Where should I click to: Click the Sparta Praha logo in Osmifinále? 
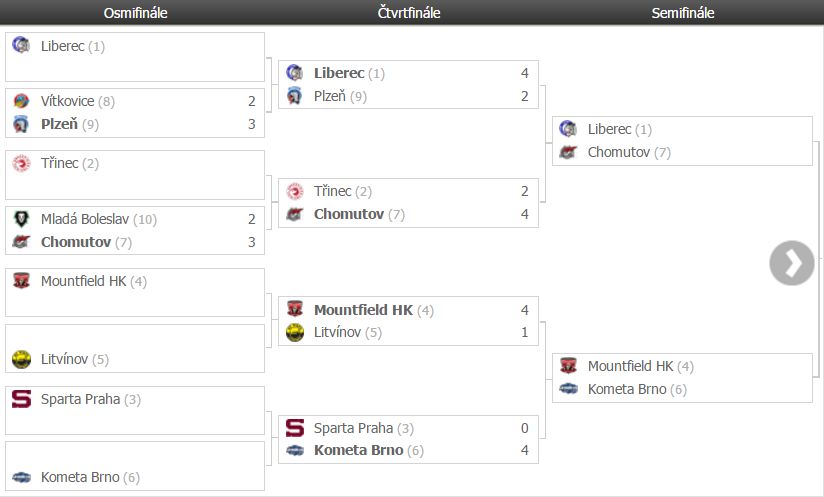(x=20, y=399)
